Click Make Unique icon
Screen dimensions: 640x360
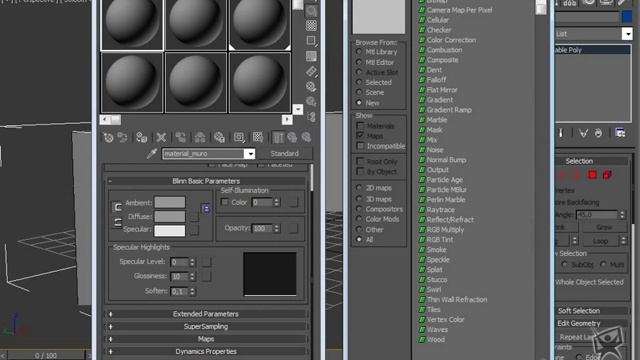[200, 138]
